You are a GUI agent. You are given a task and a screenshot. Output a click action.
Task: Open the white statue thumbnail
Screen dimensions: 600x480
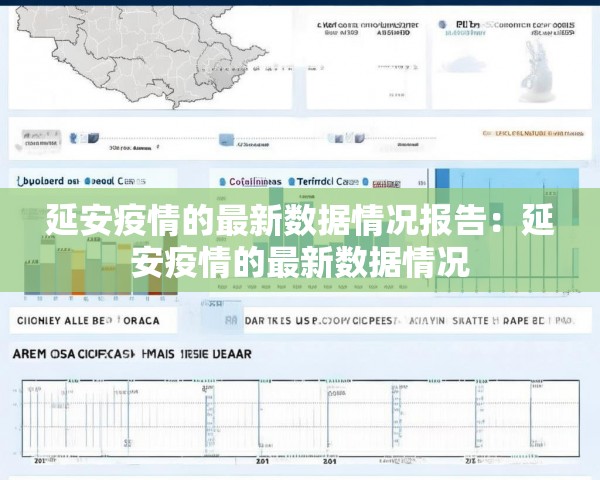point(536,71)
